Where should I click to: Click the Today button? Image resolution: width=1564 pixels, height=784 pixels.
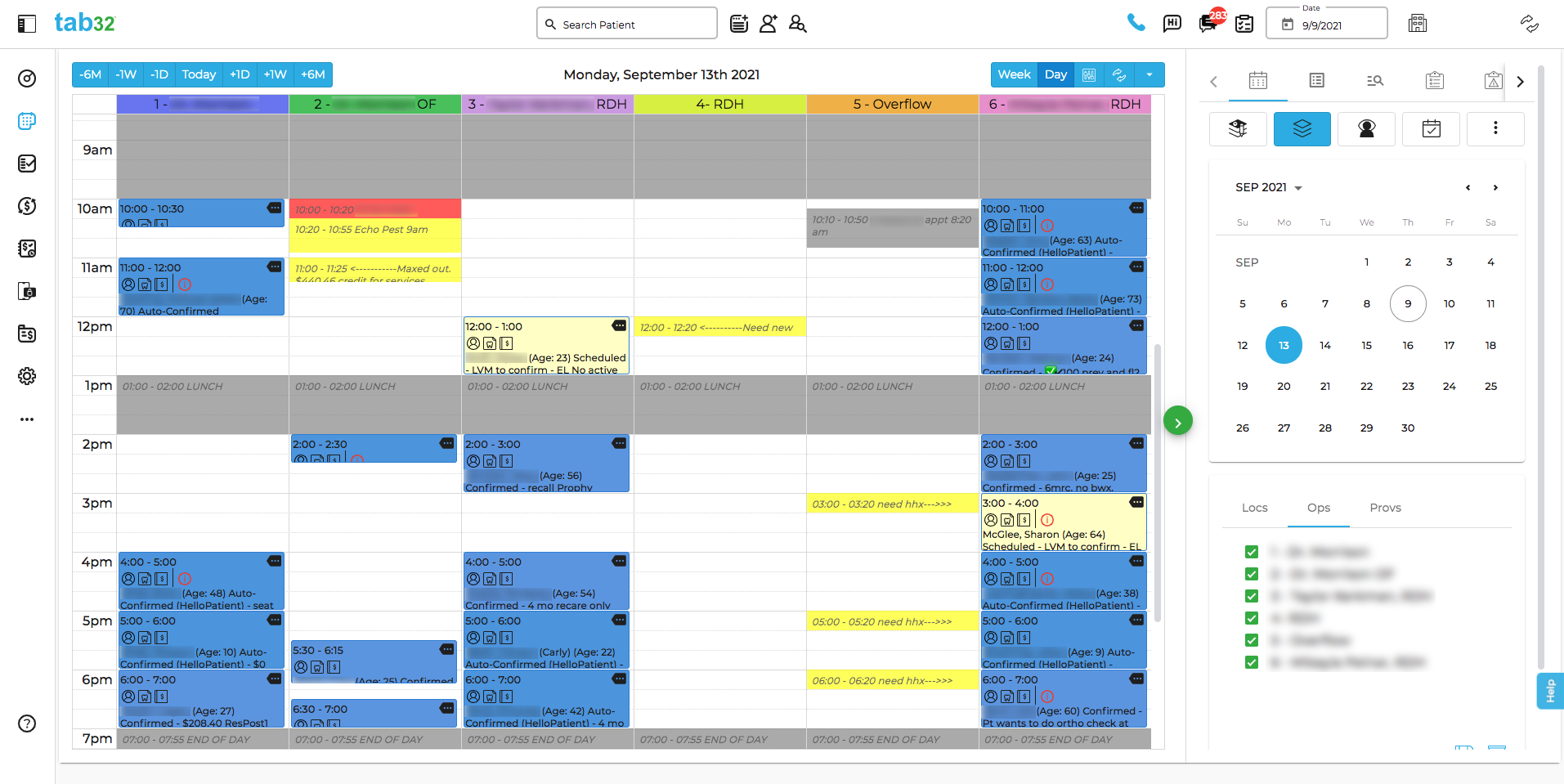pyautogui.click(x=199, y=74)
